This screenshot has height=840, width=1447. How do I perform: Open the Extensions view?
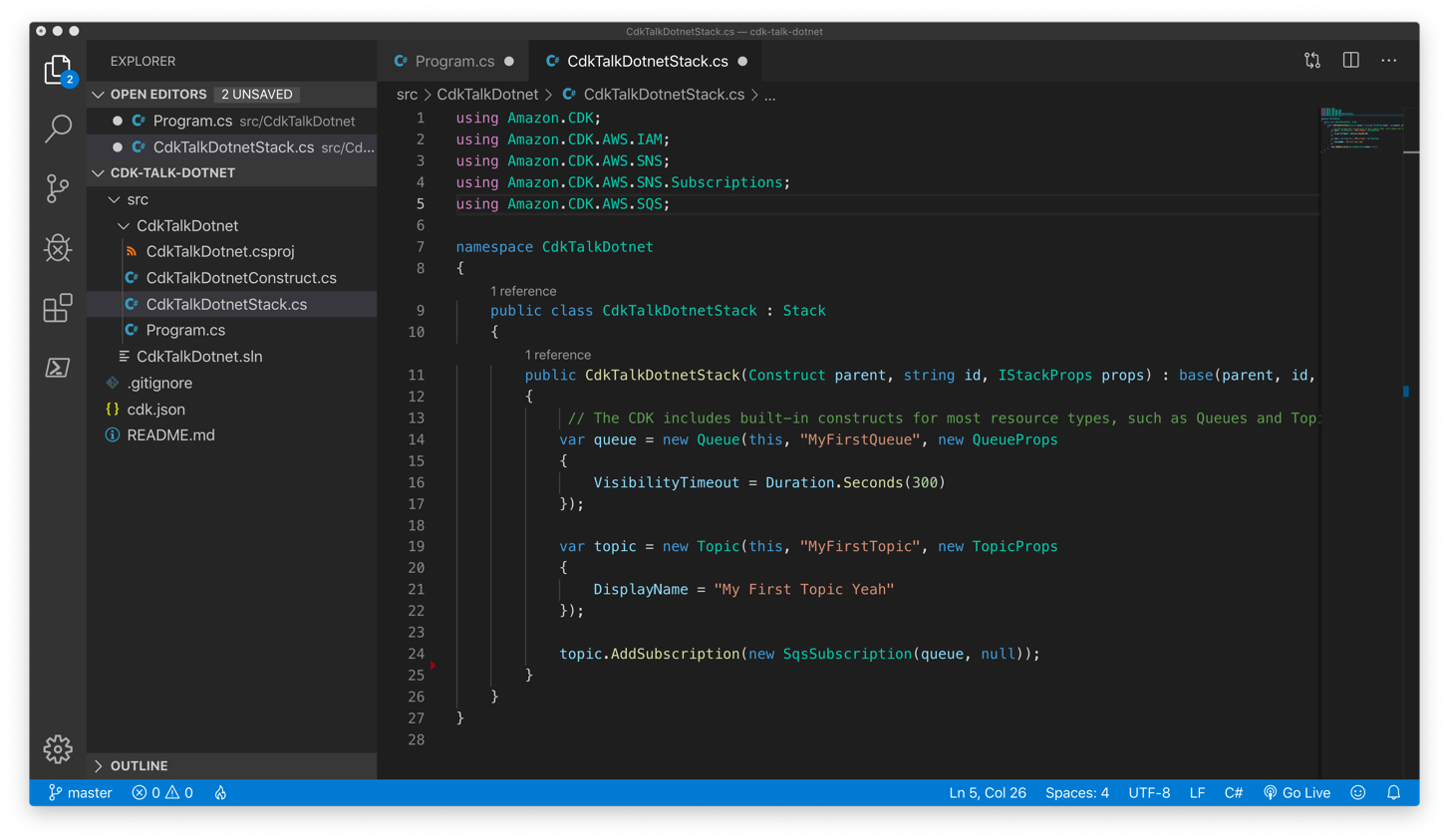[x=58, y=308]
